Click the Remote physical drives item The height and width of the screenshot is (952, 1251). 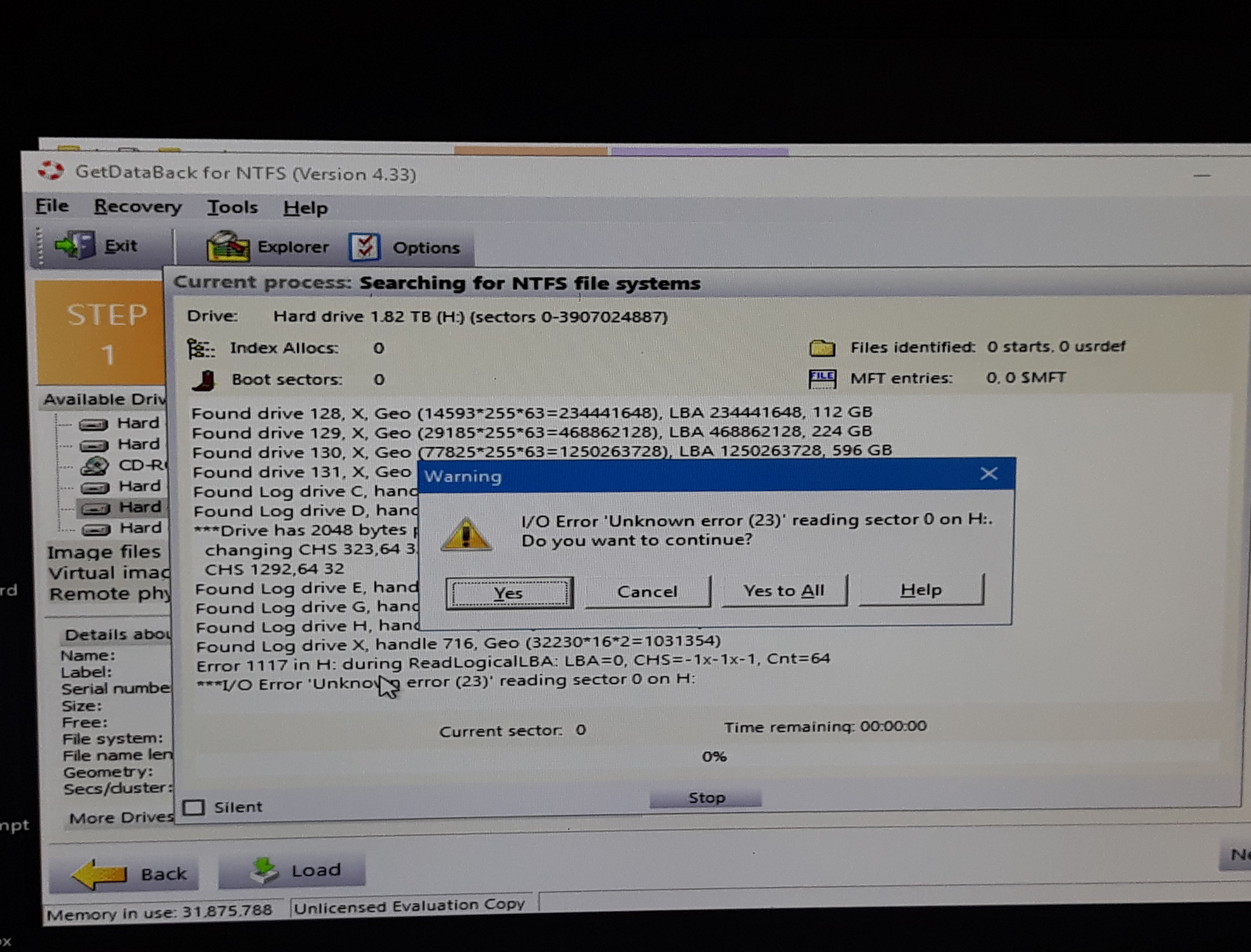(109, 594)
